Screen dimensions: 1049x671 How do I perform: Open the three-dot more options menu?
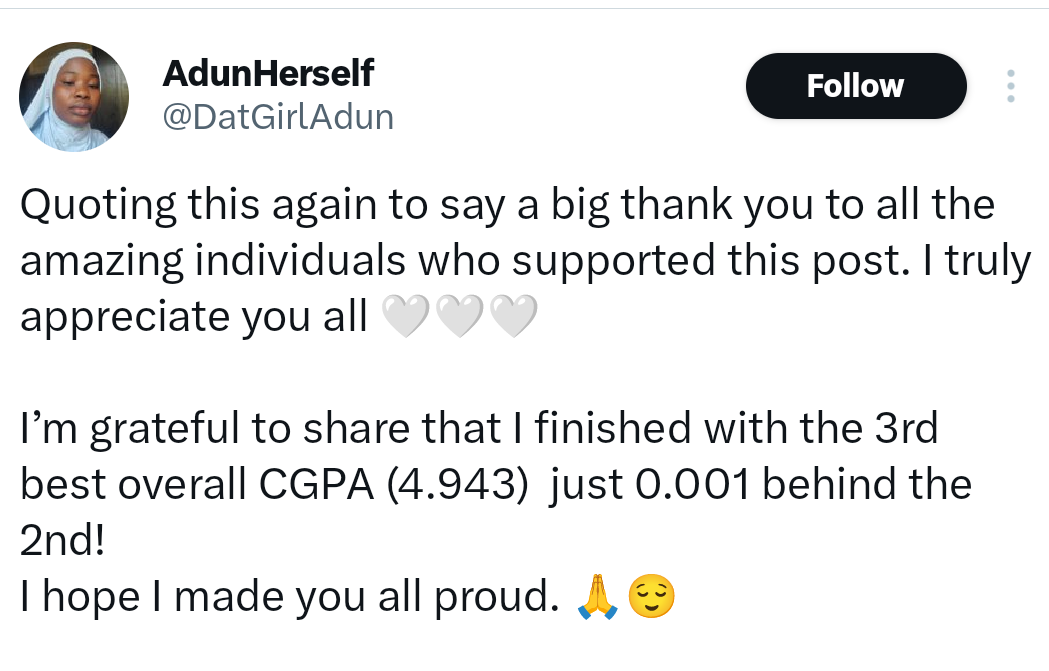(1011, 86)
